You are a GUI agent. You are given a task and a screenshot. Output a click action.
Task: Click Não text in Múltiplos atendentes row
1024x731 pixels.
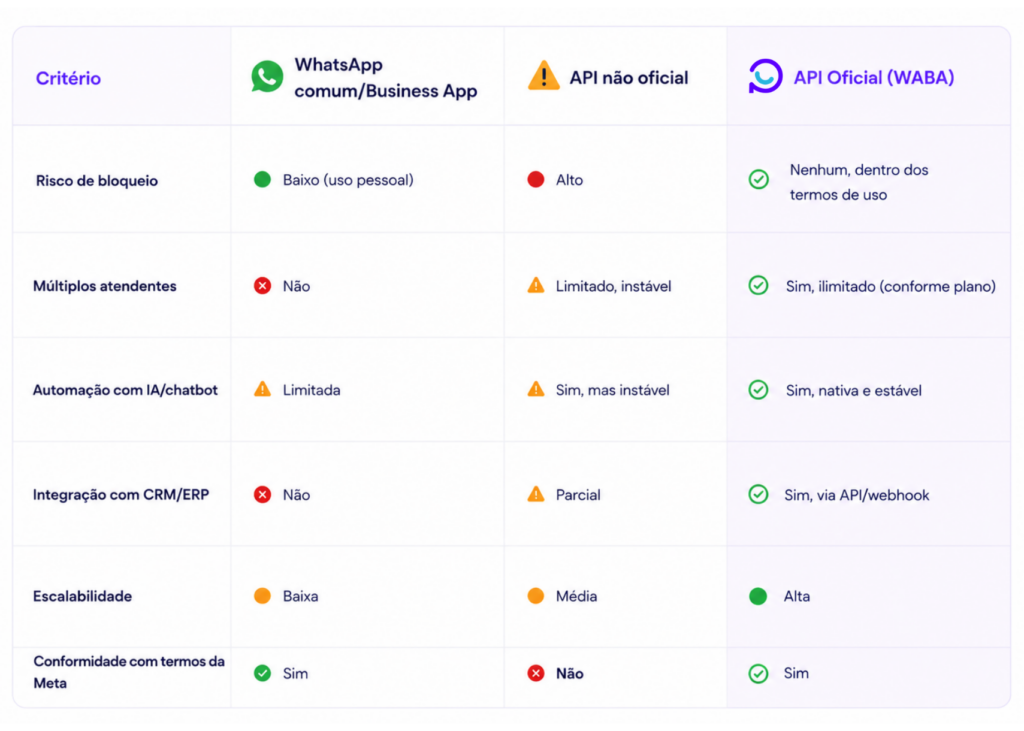click(x=296, y=286)
